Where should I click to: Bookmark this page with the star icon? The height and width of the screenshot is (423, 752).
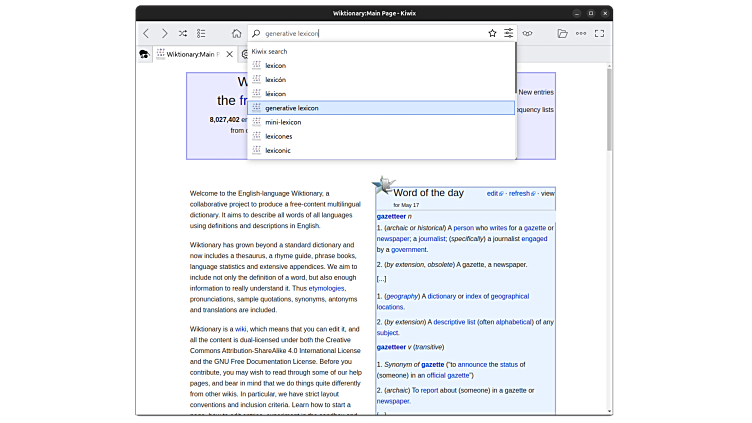pyautogui.click(x=492, y=33)
